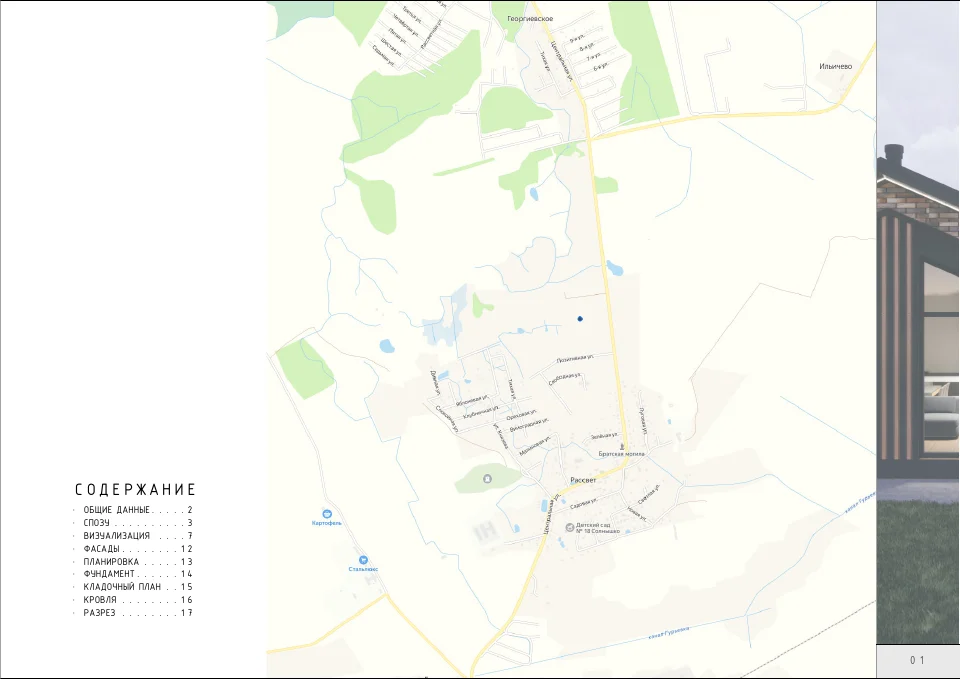Image resolution: width=960 pixels, height=679 pixels.
Task: Click the Зелёная ул. street label
Action: point(604,436)
